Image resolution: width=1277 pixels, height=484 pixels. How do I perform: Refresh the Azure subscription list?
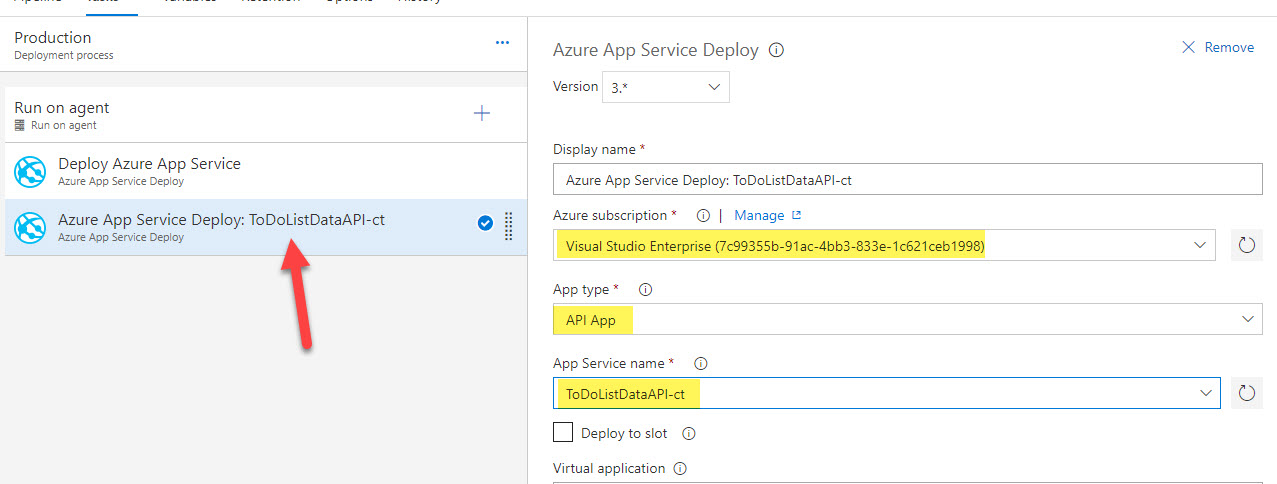point(1246,245)
